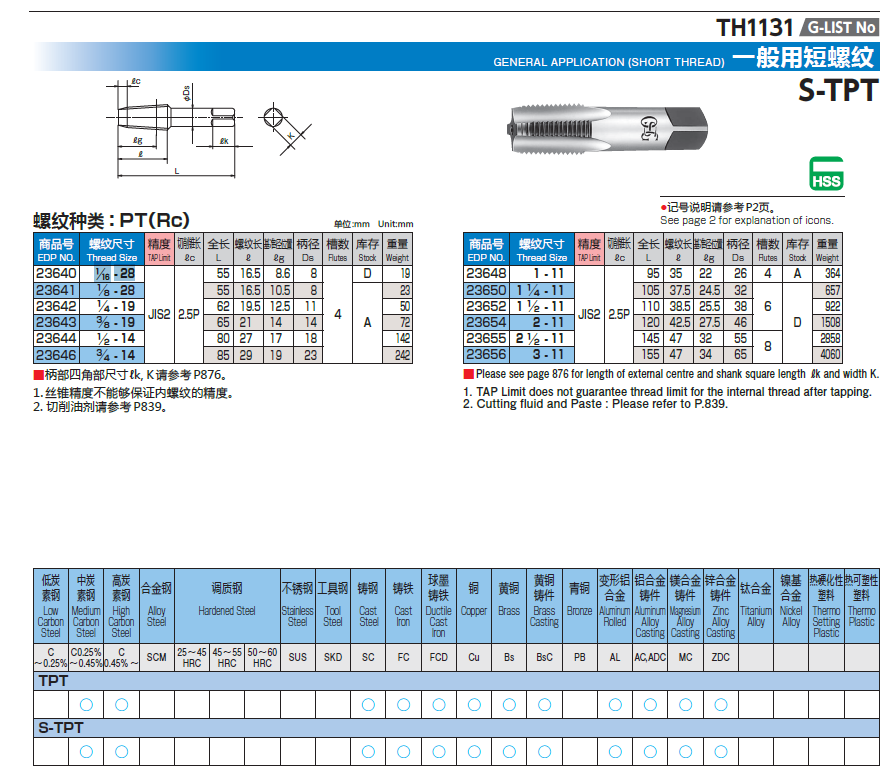The width and height of the screenshot is (892, 773).
Task: Click S-TPT circle under Aluminum Rolled
Action: [616, 752]
